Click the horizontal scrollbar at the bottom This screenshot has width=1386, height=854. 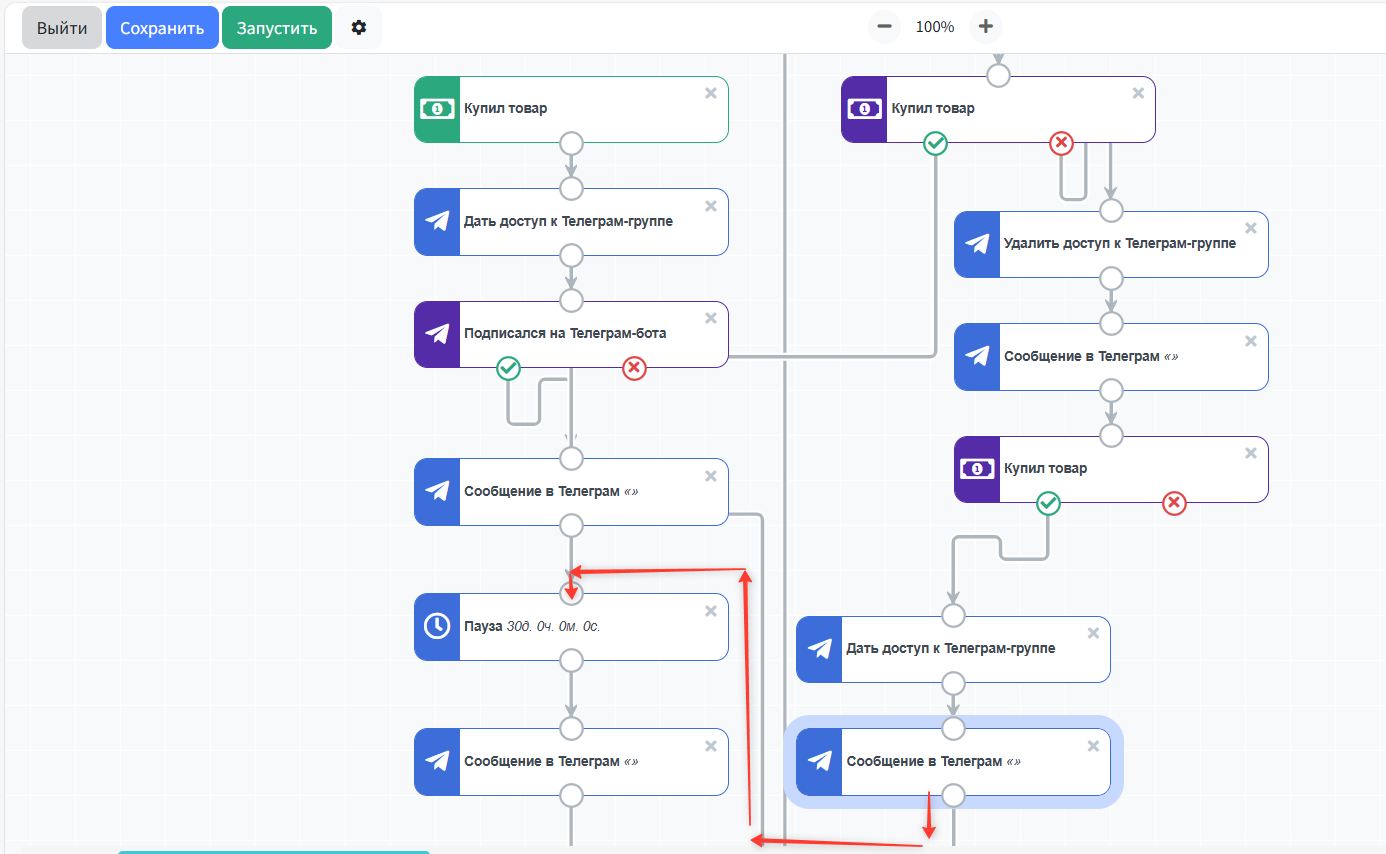point(273,851)
